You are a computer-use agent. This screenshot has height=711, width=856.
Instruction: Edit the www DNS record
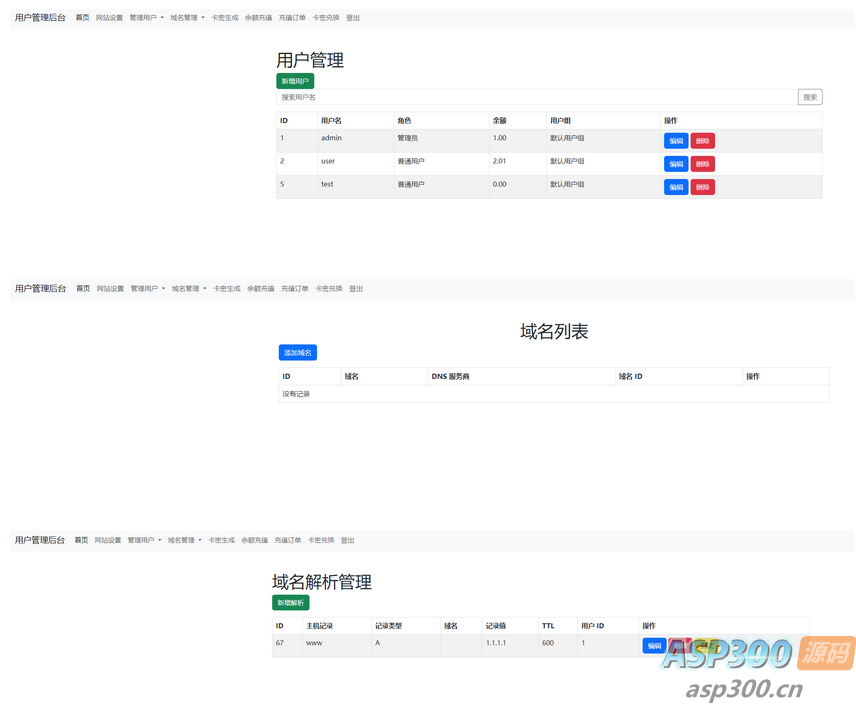[654, 646]
